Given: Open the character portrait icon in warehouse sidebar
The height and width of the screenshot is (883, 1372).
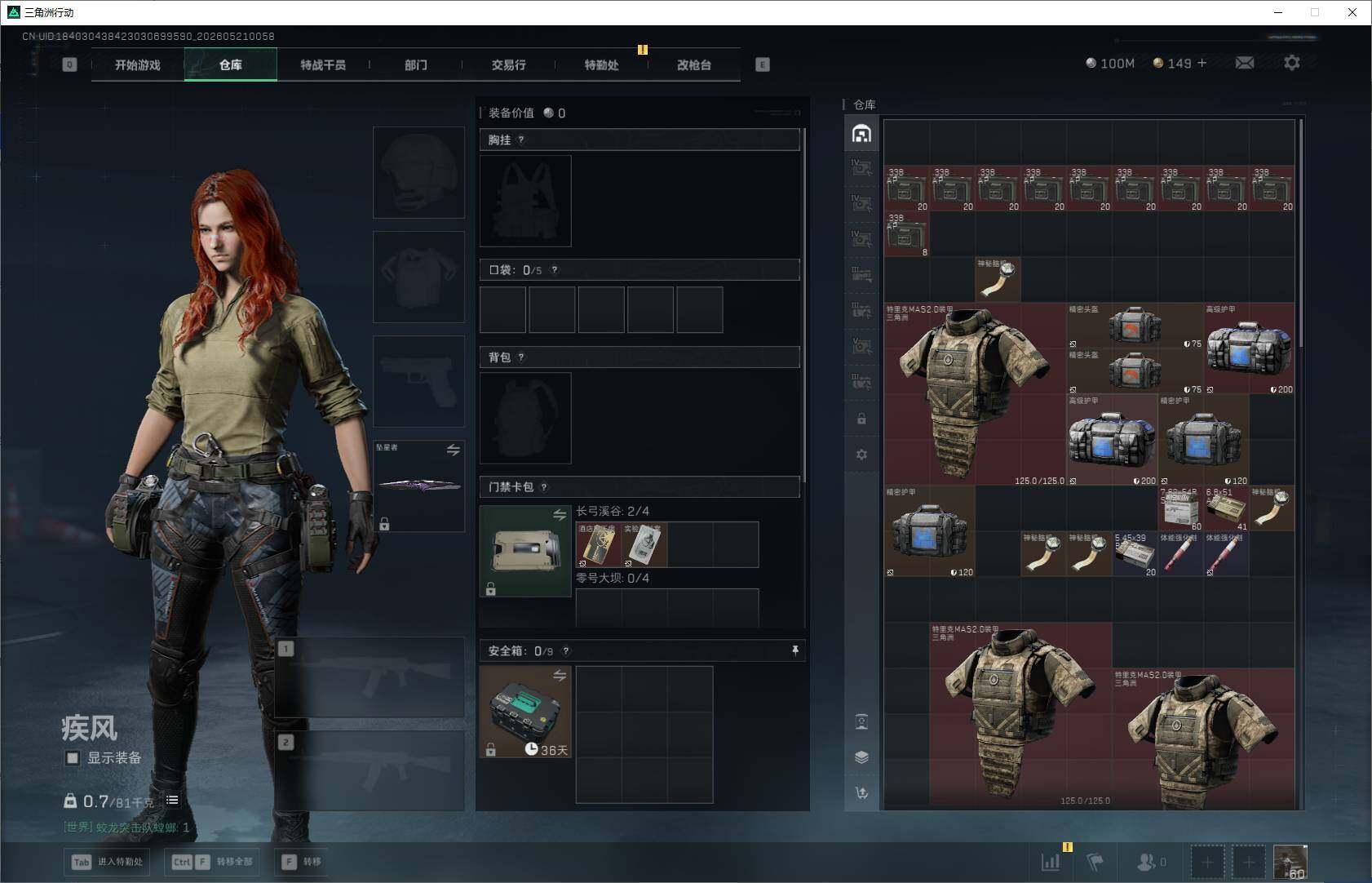Looking at the screenshot, I should 861,721.
